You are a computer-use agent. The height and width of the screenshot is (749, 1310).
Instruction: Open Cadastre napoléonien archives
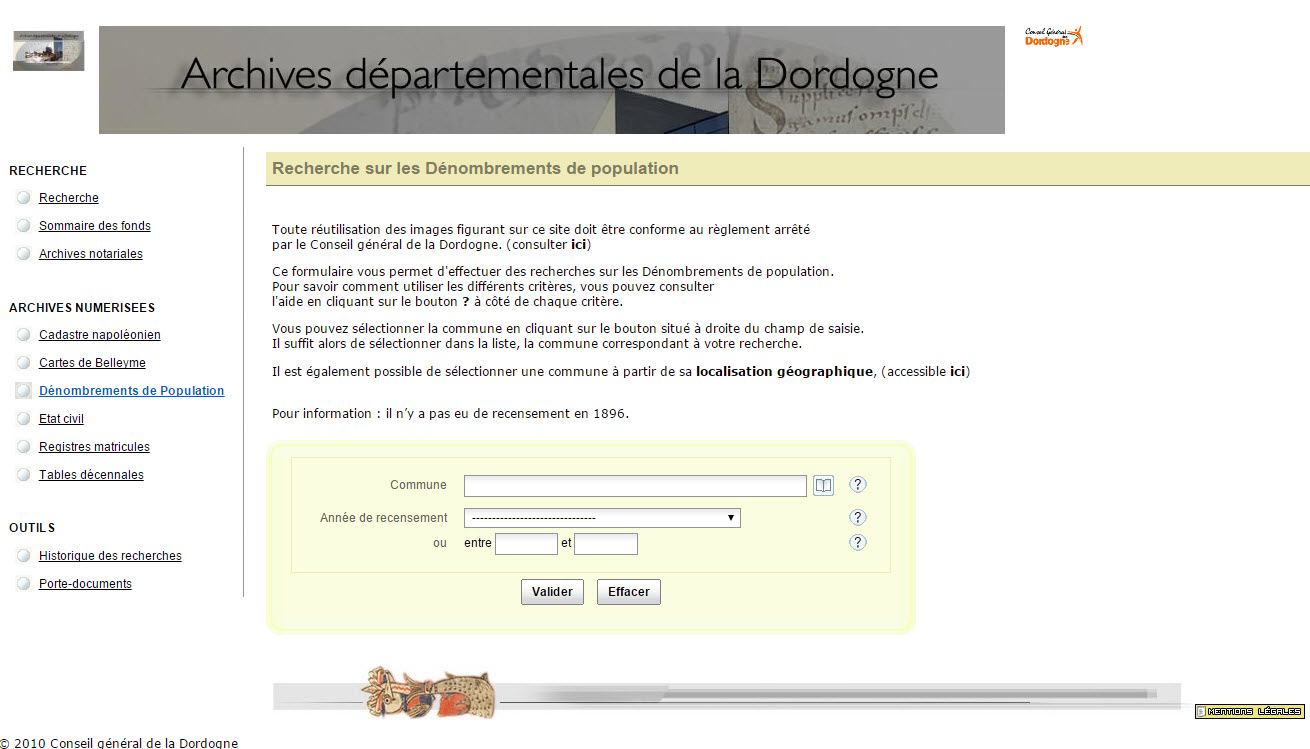pos(100,335)
